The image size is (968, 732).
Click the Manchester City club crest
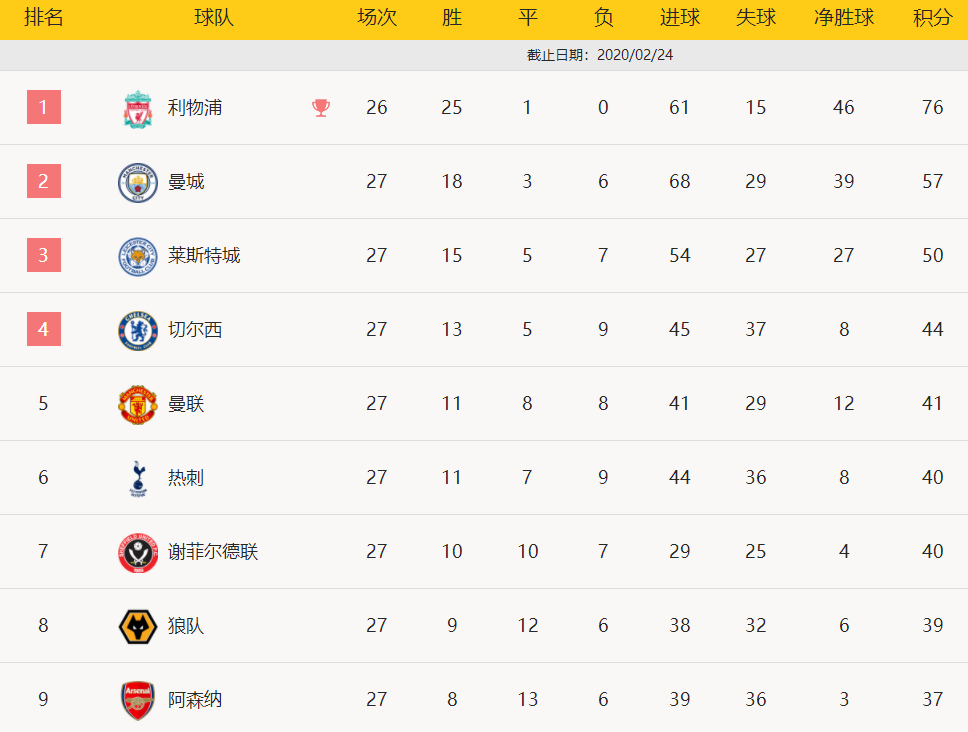[138, 182]
